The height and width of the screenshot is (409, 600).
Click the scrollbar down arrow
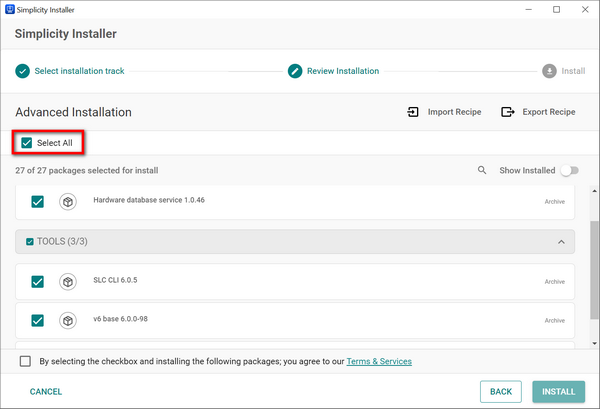[x=594, y=344]
